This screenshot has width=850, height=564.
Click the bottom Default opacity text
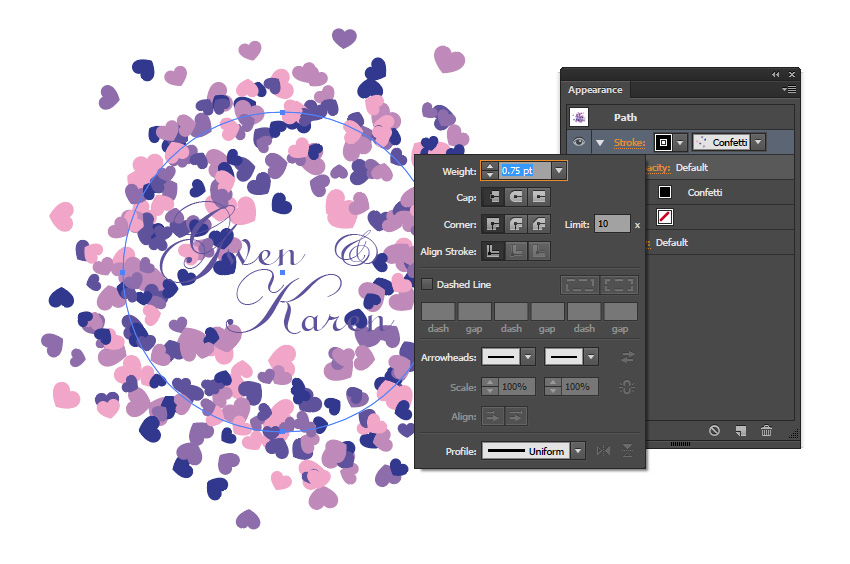click(x=672, y=242)
